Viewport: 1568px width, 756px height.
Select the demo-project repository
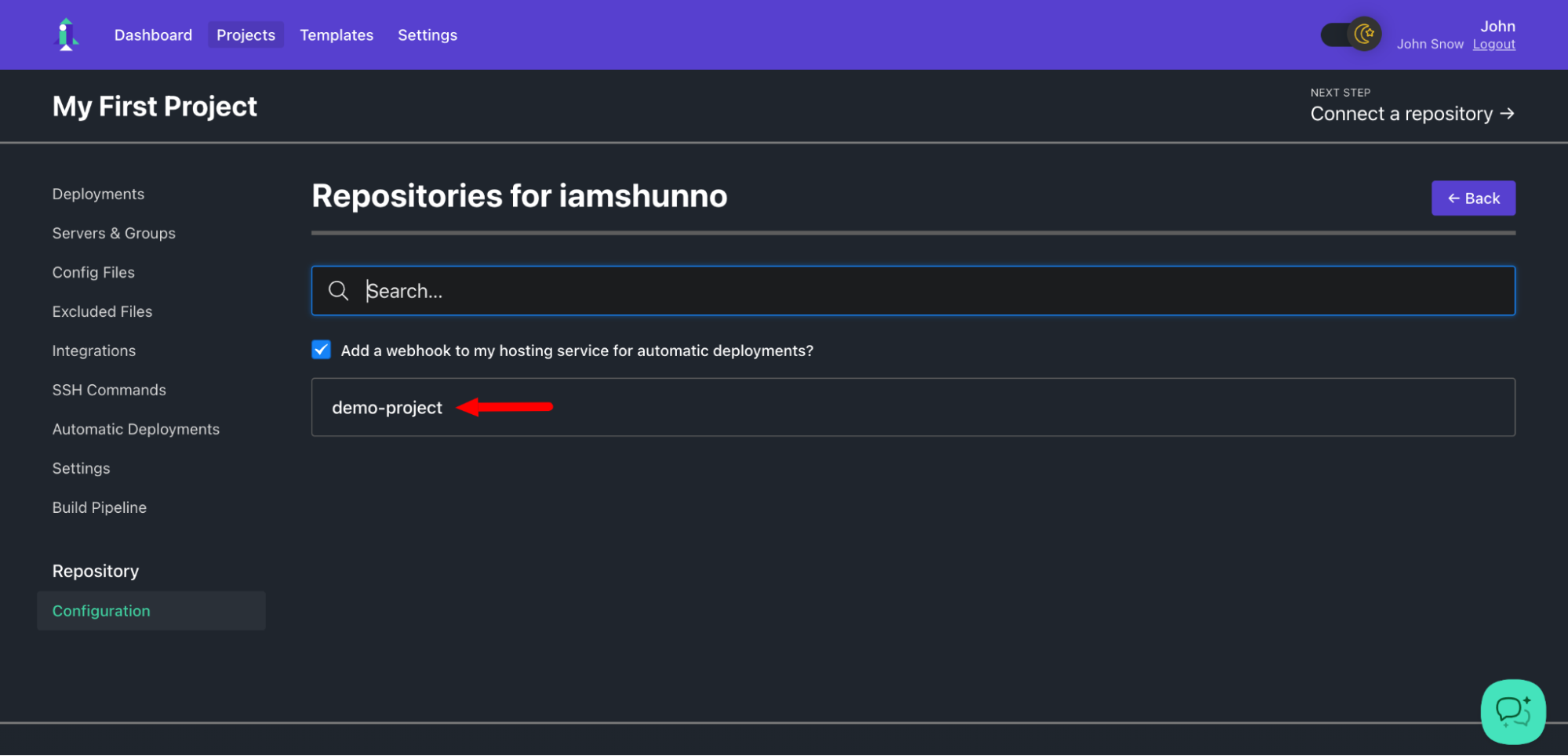[x=387, y=407]
